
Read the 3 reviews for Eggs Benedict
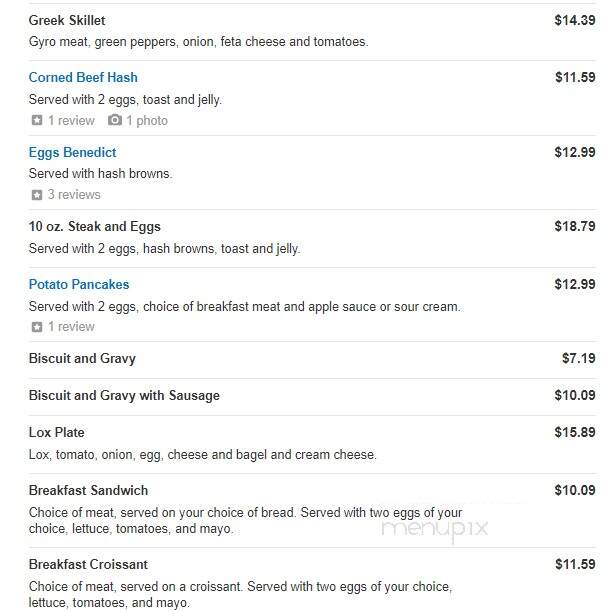tap(74, 195)
